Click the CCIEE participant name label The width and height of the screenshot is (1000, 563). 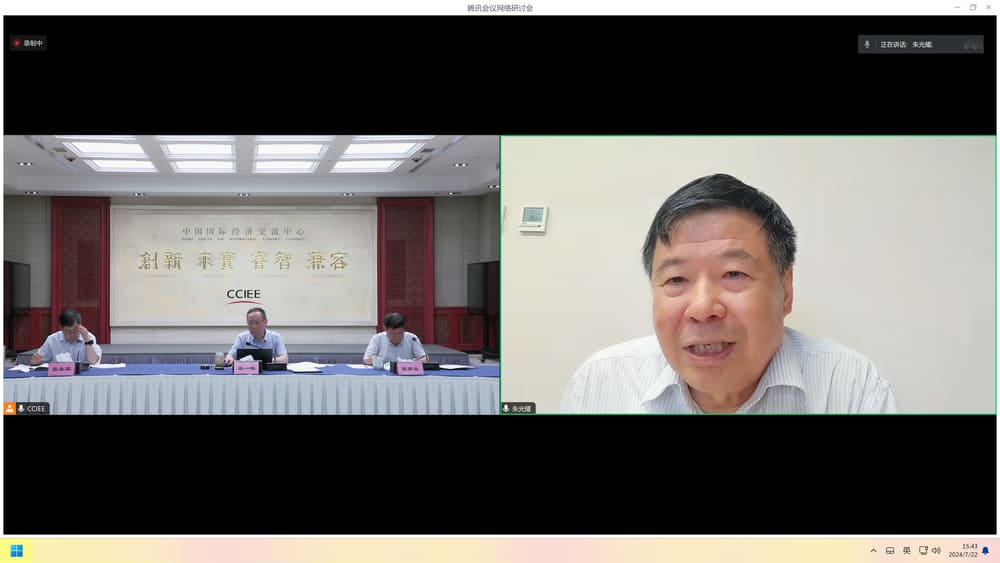tap(37, 408)
